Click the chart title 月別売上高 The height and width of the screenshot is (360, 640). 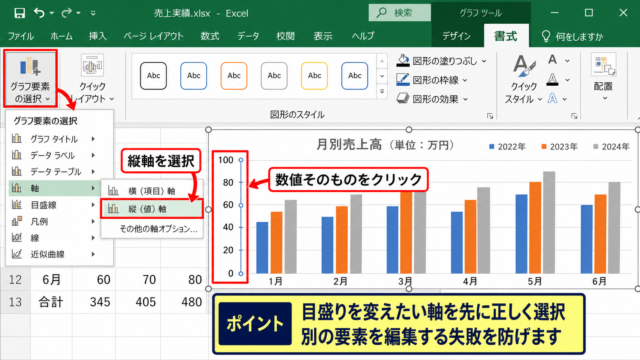[x=349, y=144]
